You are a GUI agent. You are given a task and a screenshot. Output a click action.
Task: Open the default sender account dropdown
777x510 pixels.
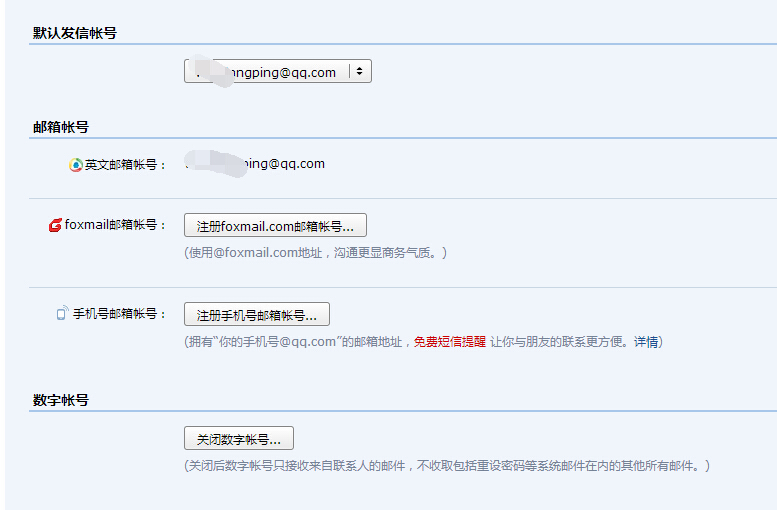pos(278,71)
